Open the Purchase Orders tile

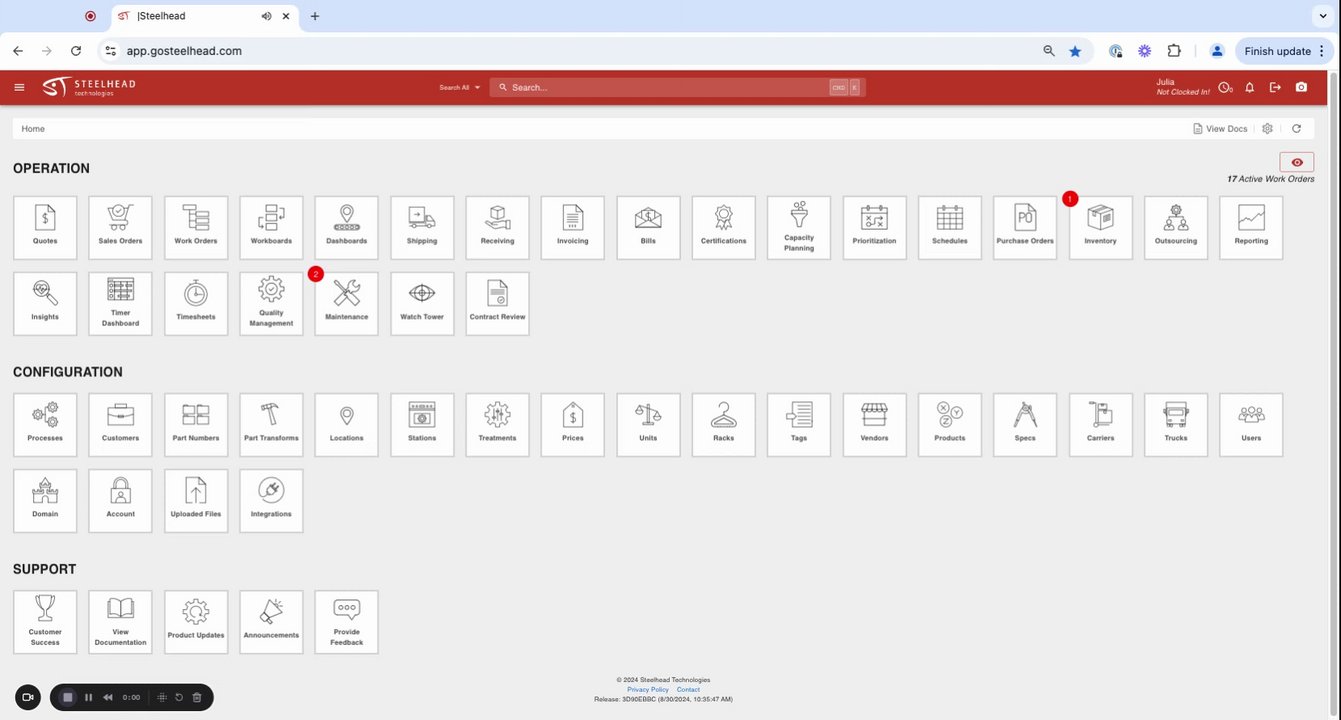point(1025,228)
